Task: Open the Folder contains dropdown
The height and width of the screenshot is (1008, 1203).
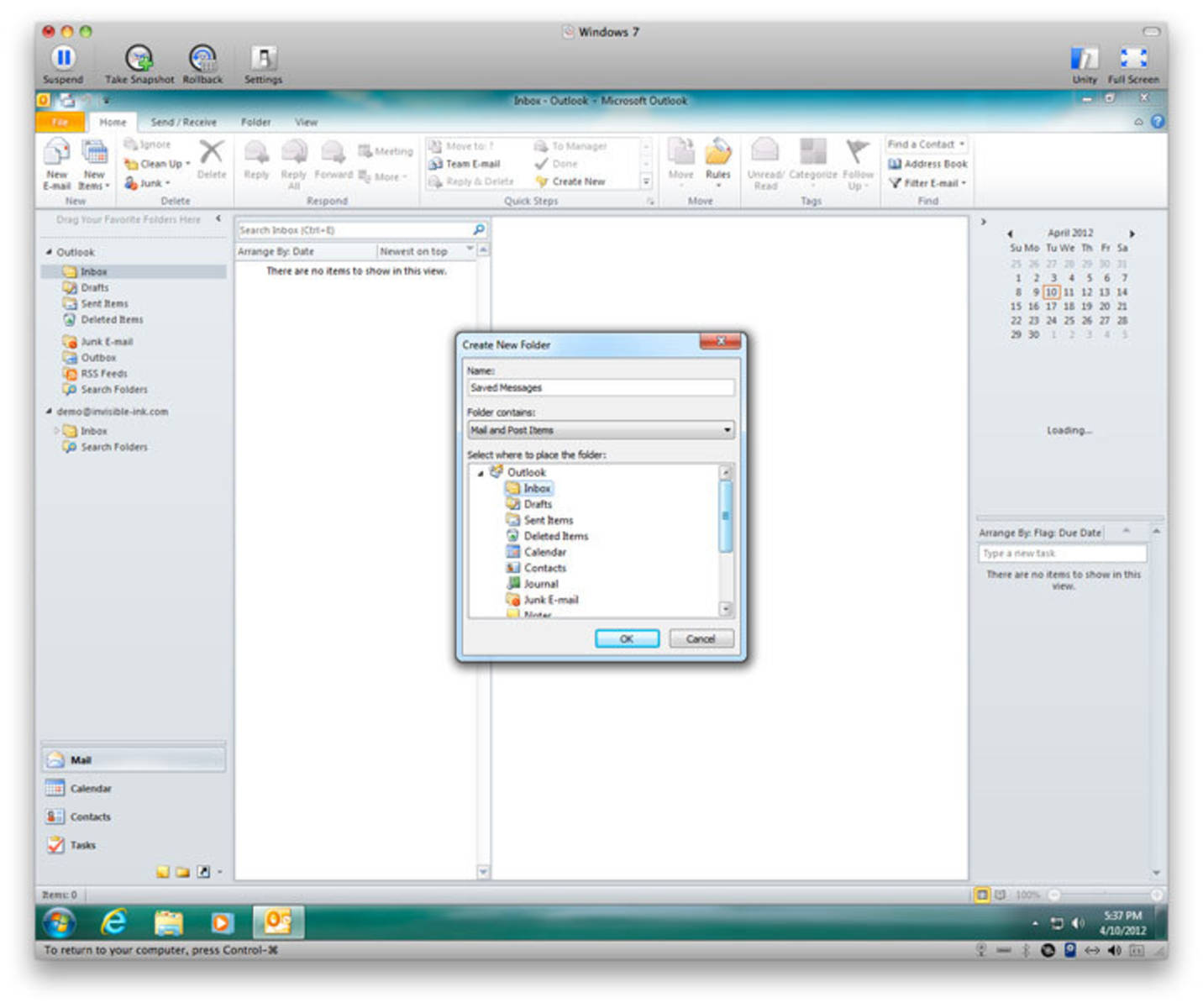Action: [601, 430]
